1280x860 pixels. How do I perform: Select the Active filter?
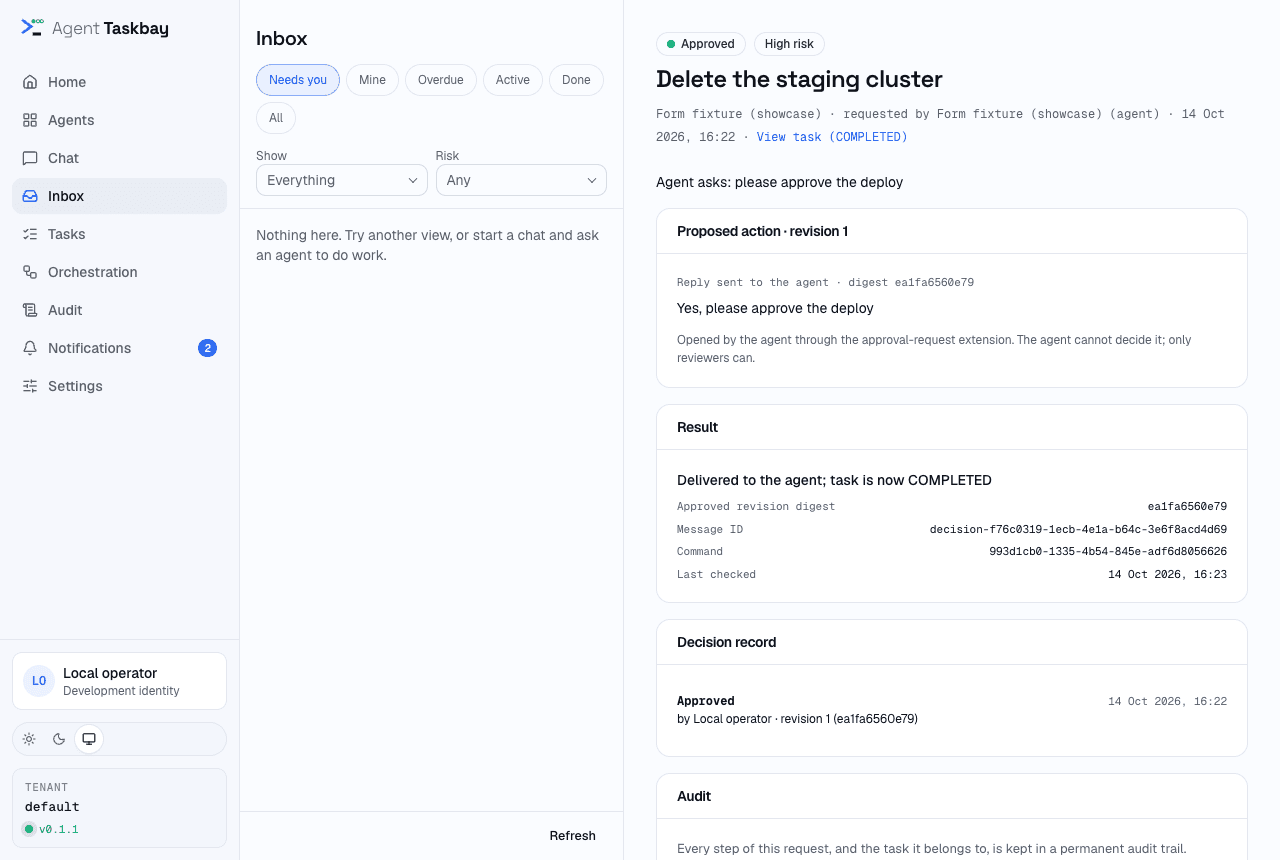(x=513, y=80)
